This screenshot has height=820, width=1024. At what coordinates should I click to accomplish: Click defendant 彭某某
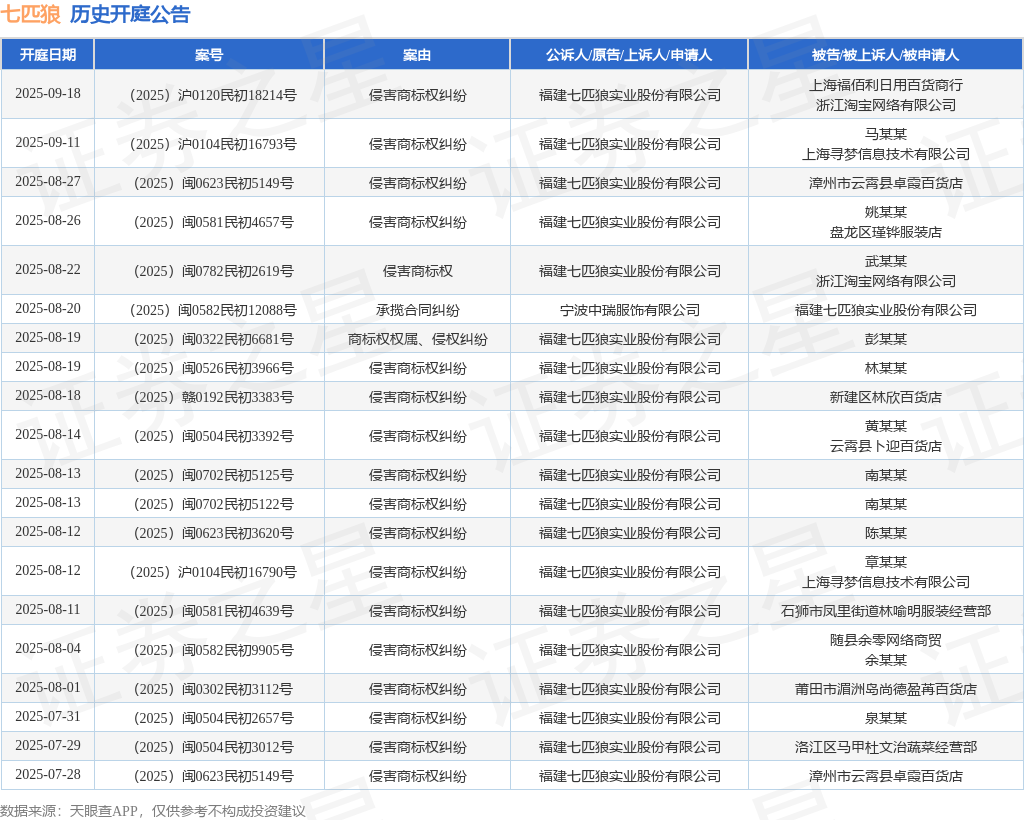(886, 339)
